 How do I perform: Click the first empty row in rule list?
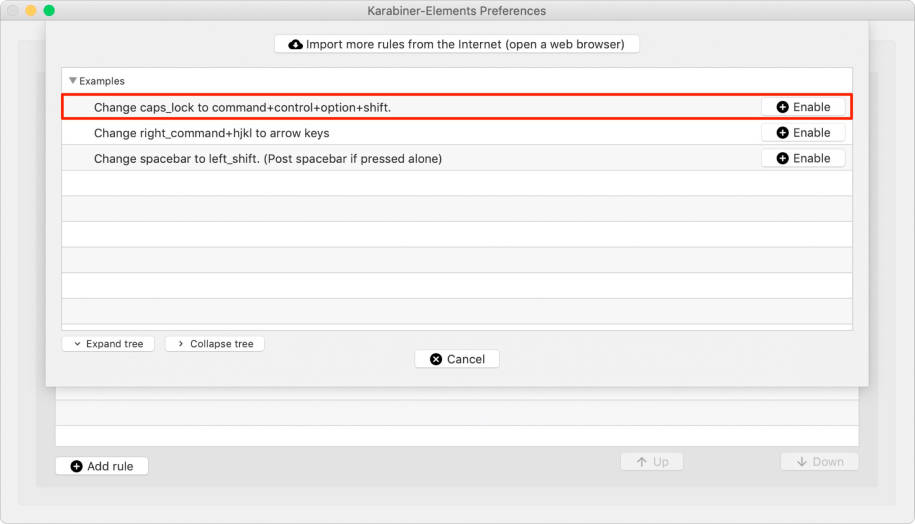tap(457, 184)
